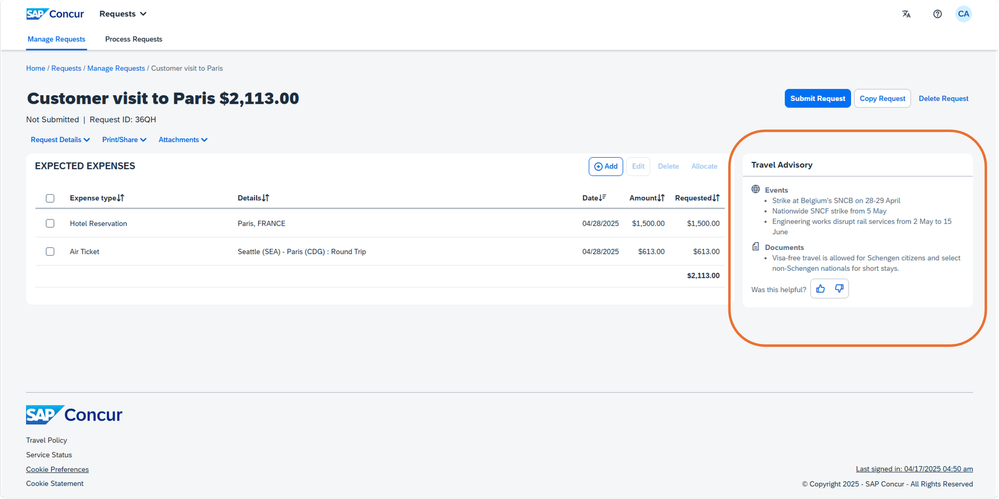Image resolution: width=999 pixels, height=499 pixels.
Task: Open the help question mark icon
Action: click(937, 14)
